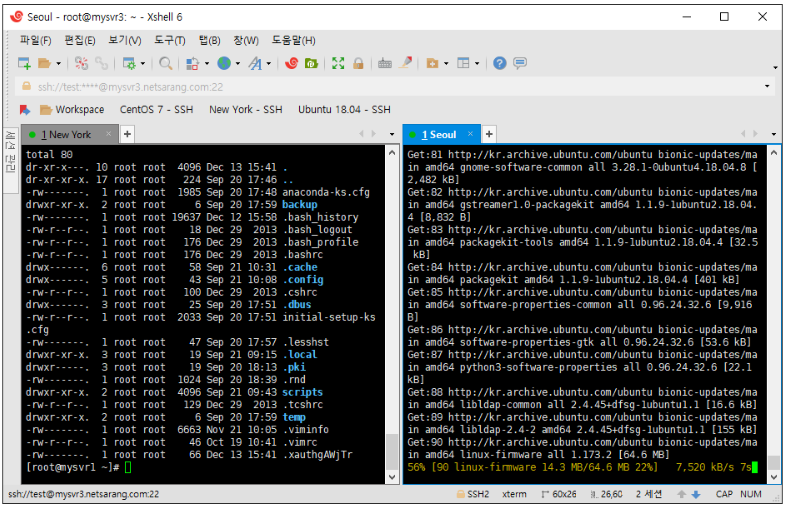Screen dimensions: 788x512
Task: Click the blue download arrow in status bar
Action: click(x=696, y=495)
